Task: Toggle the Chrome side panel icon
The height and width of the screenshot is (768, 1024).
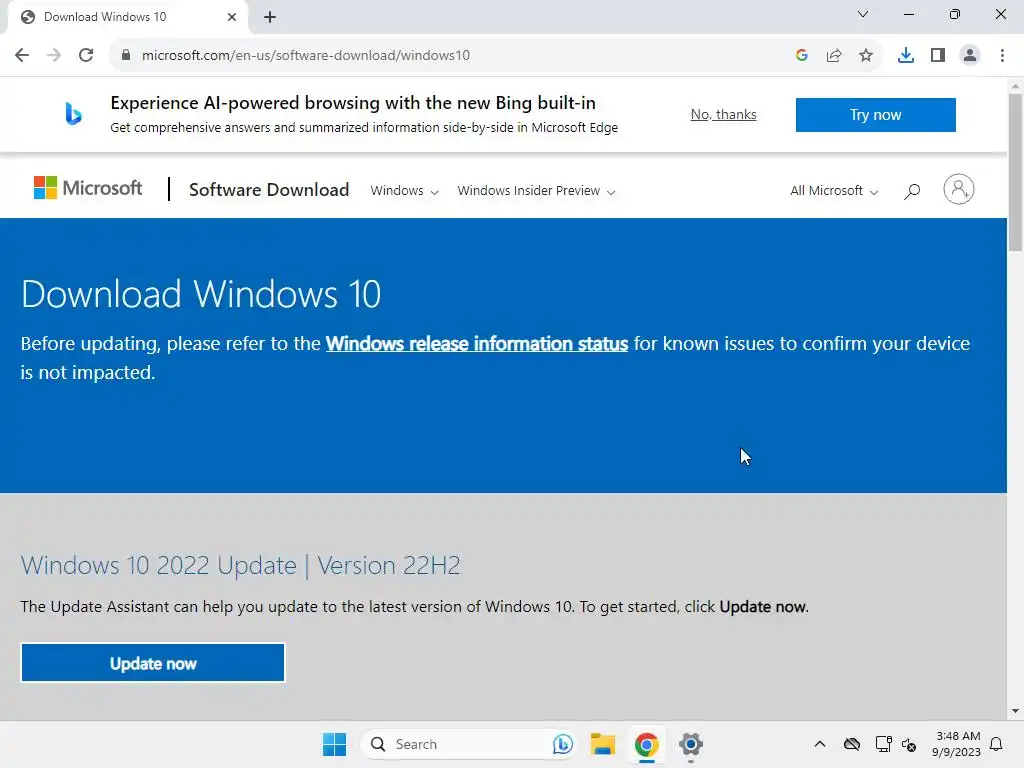Action: (938, 55)
